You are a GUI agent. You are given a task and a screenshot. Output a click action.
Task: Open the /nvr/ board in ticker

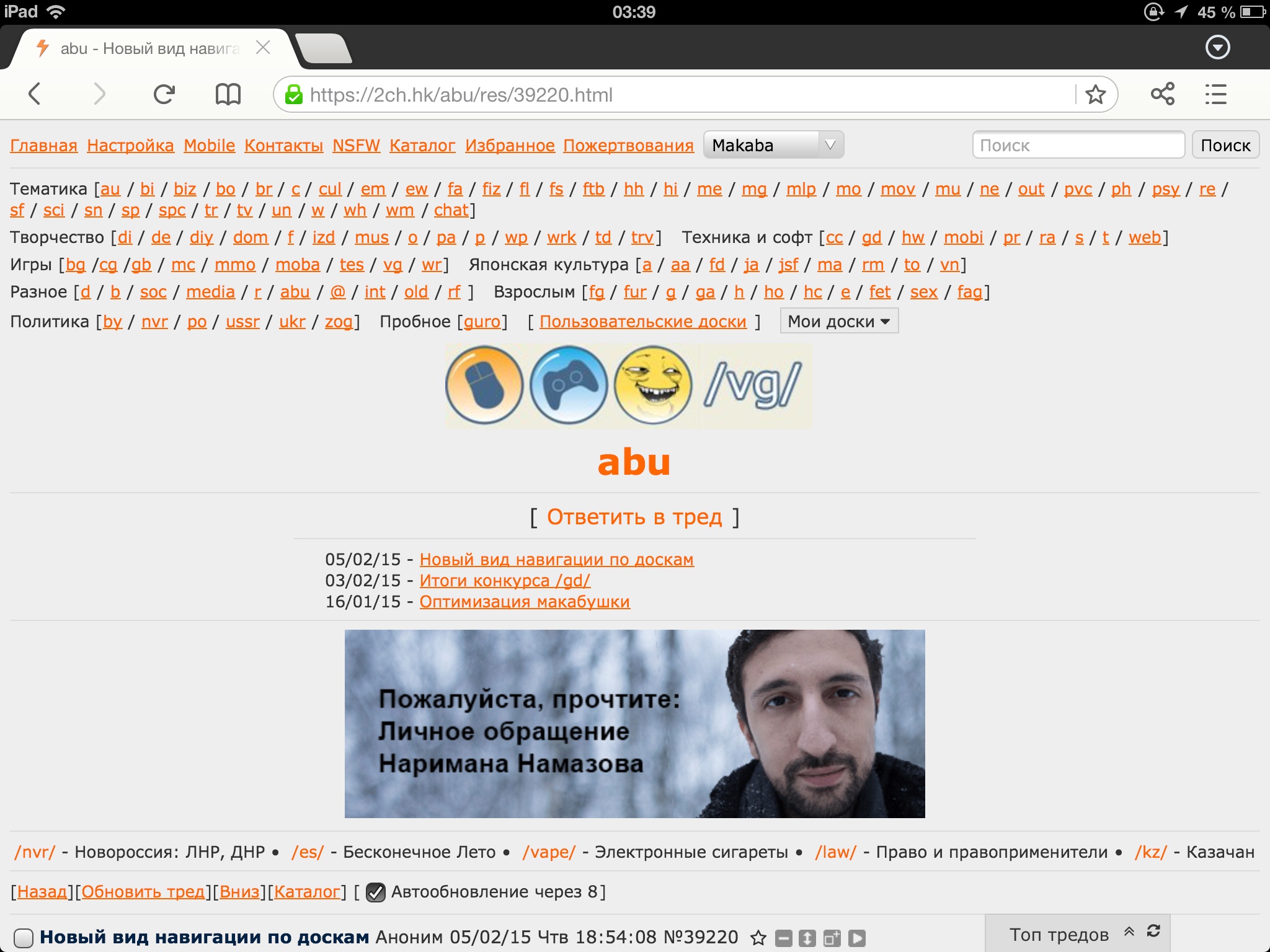35,852
